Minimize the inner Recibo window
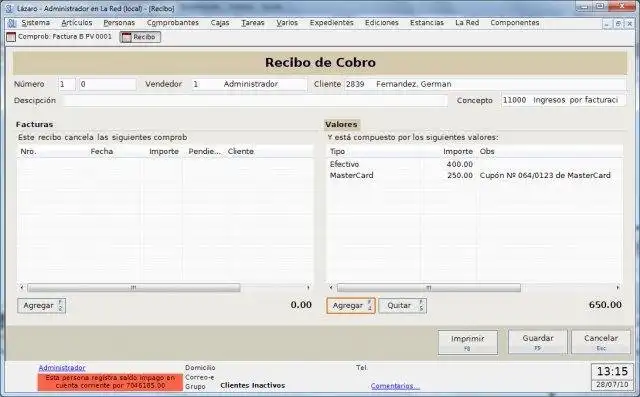Screen dimensions: 640x397 (607, 24)
